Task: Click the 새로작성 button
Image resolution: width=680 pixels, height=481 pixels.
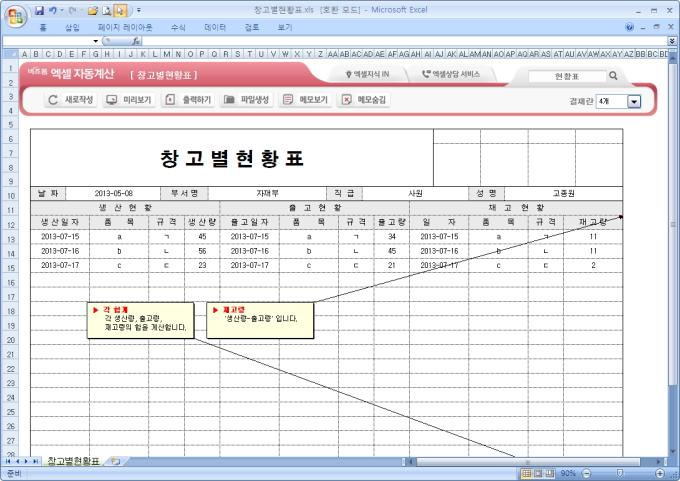Action: pyautogui.click(x=71, y=100)
